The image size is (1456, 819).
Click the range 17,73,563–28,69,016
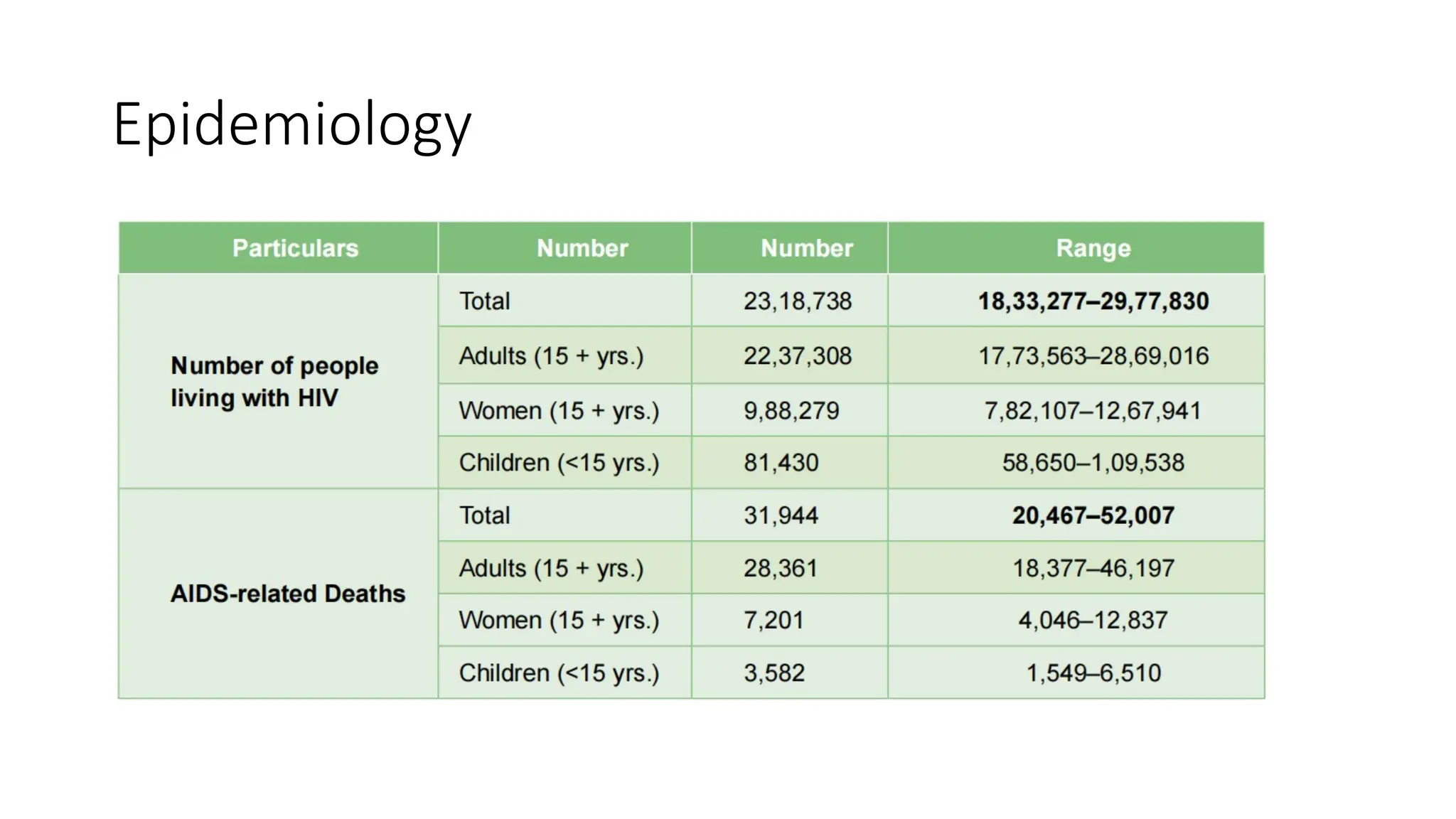pos(1093,355)
